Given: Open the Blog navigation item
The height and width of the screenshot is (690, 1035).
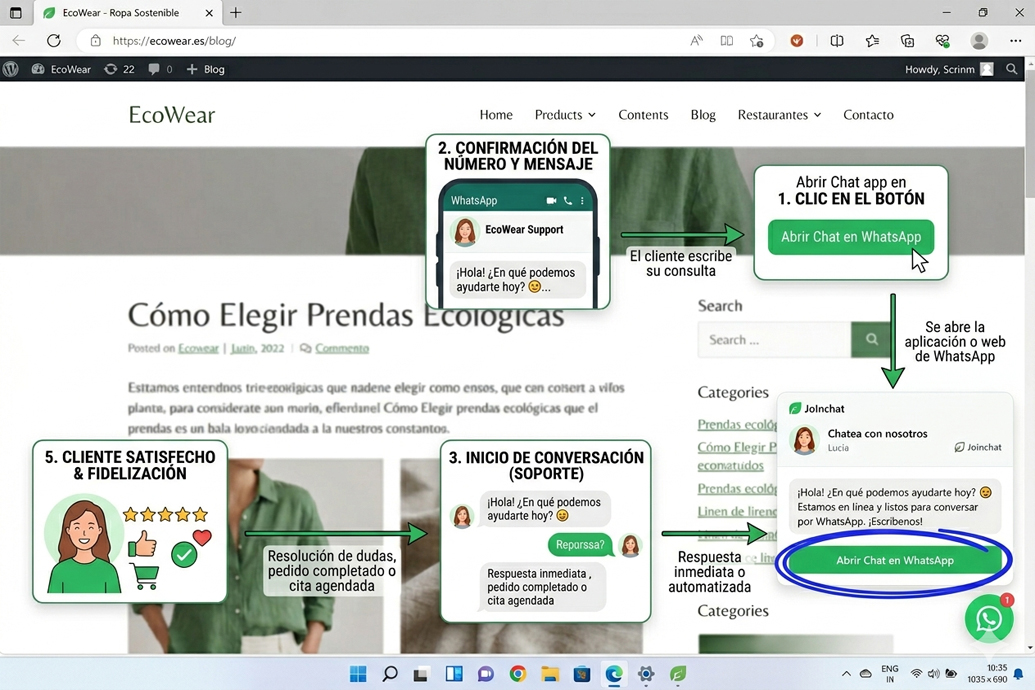Looking at the screenshot, I should pyautogui.click(x=703, y=115).
